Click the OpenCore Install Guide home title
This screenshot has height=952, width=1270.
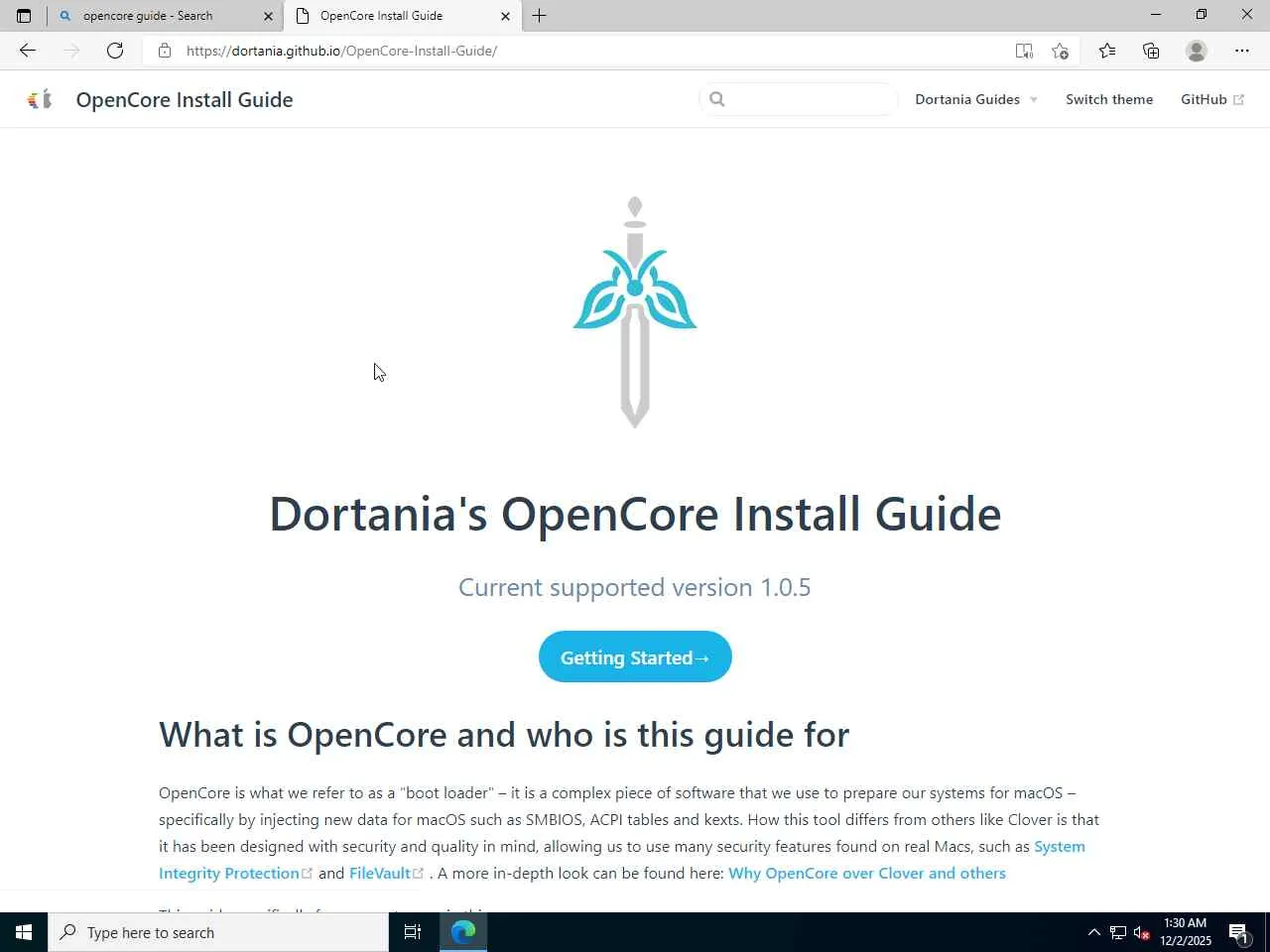(185, 99)
